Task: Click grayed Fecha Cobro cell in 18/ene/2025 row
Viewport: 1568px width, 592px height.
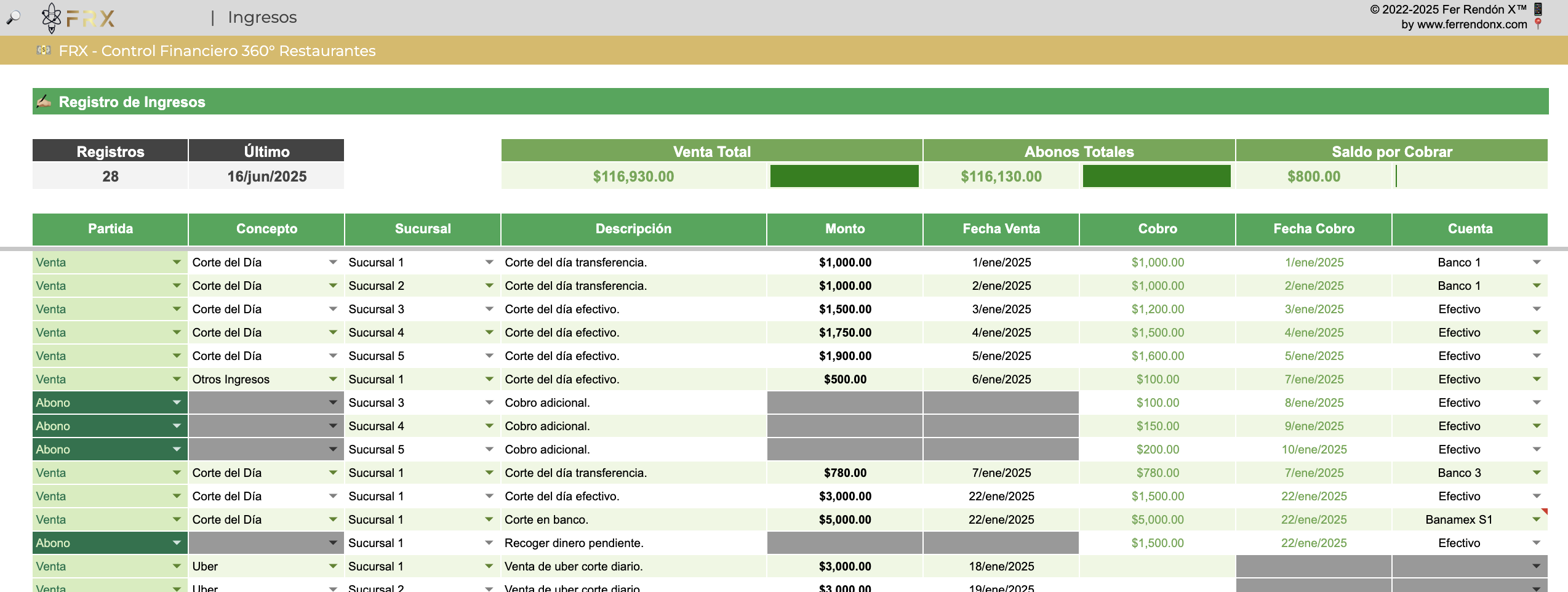Action: (1314, 566)
